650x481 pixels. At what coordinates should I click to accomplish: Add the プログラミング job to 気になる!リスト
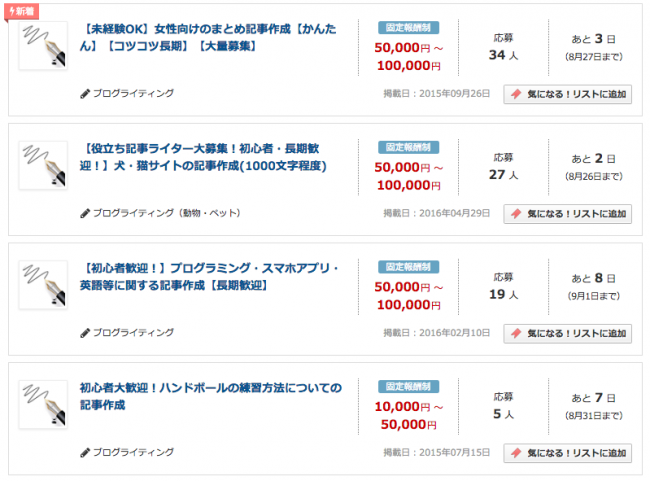pos(567,333)
